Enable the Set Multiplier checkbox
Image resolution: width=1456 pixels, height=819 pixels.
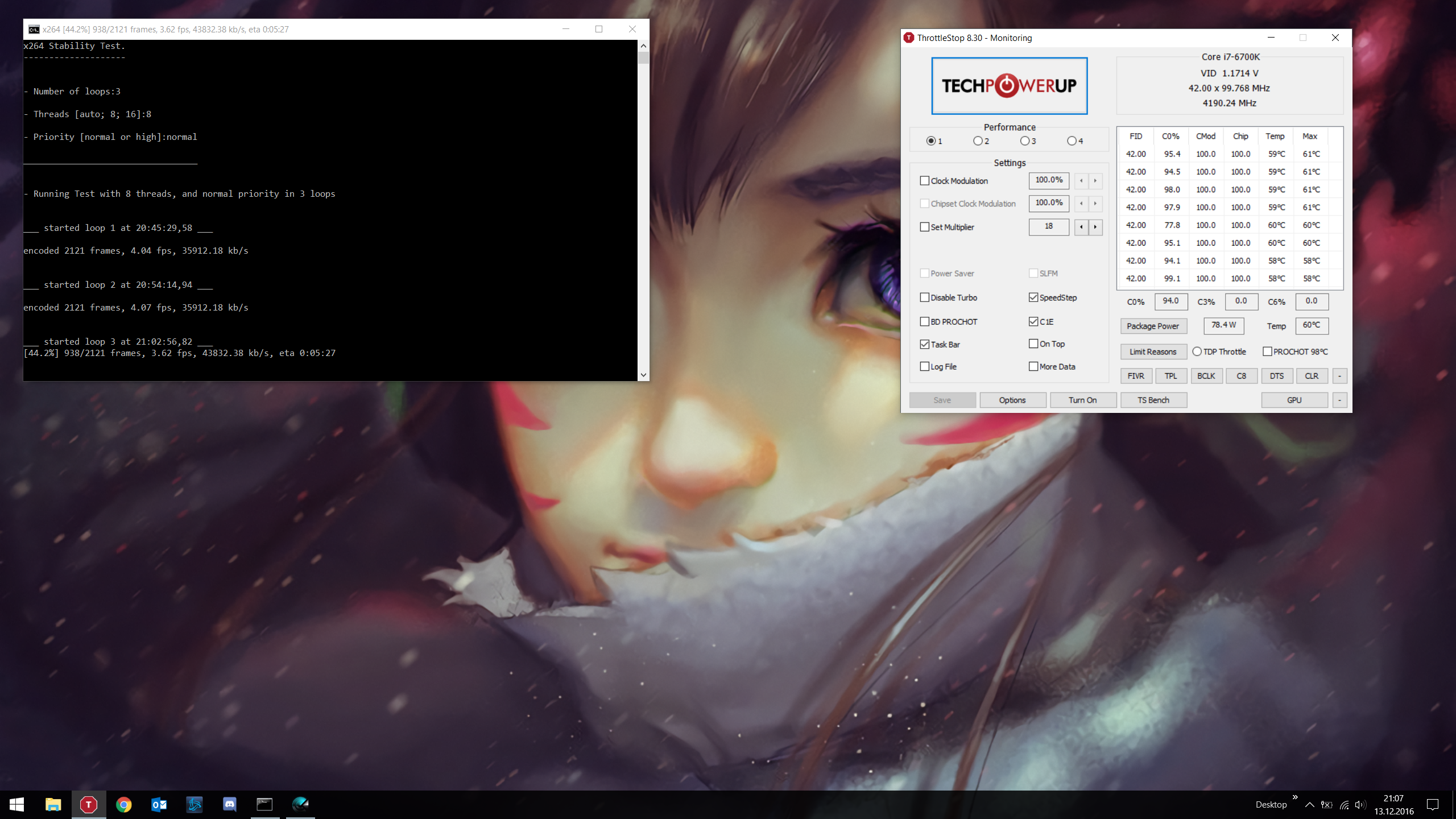point(925,227)
